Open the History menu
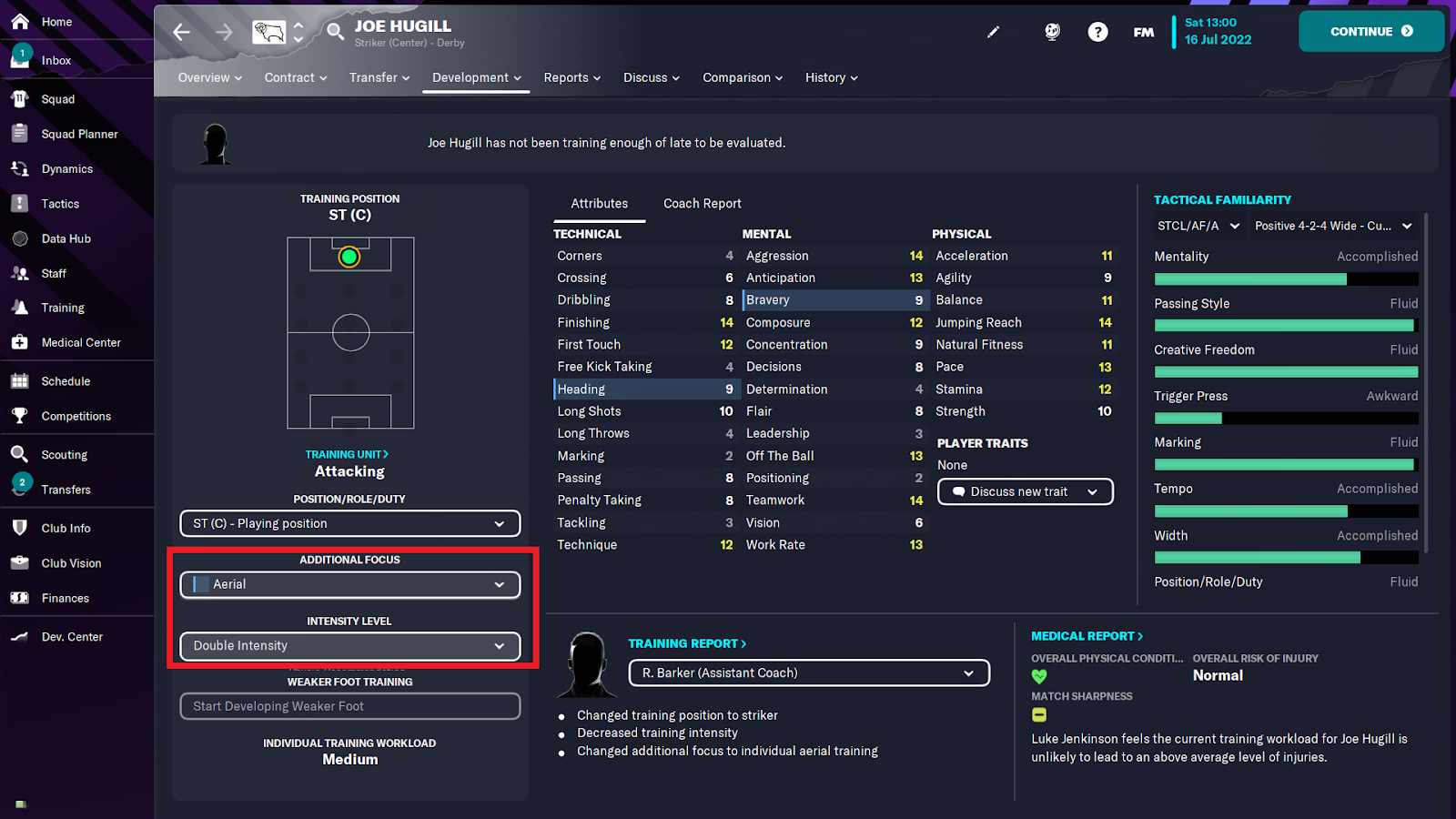Screen dimensions: 1456x819 point(832,77)
